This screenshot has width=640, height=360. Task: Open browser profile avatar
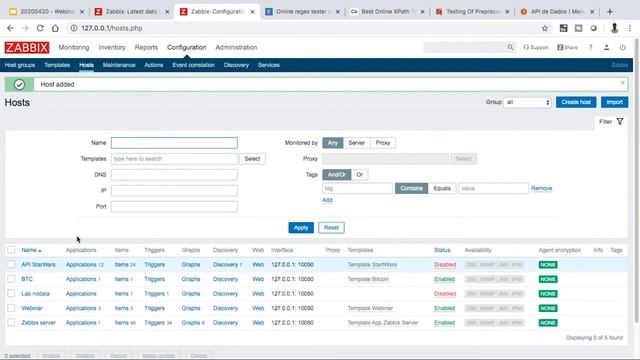tap(614, 28)
